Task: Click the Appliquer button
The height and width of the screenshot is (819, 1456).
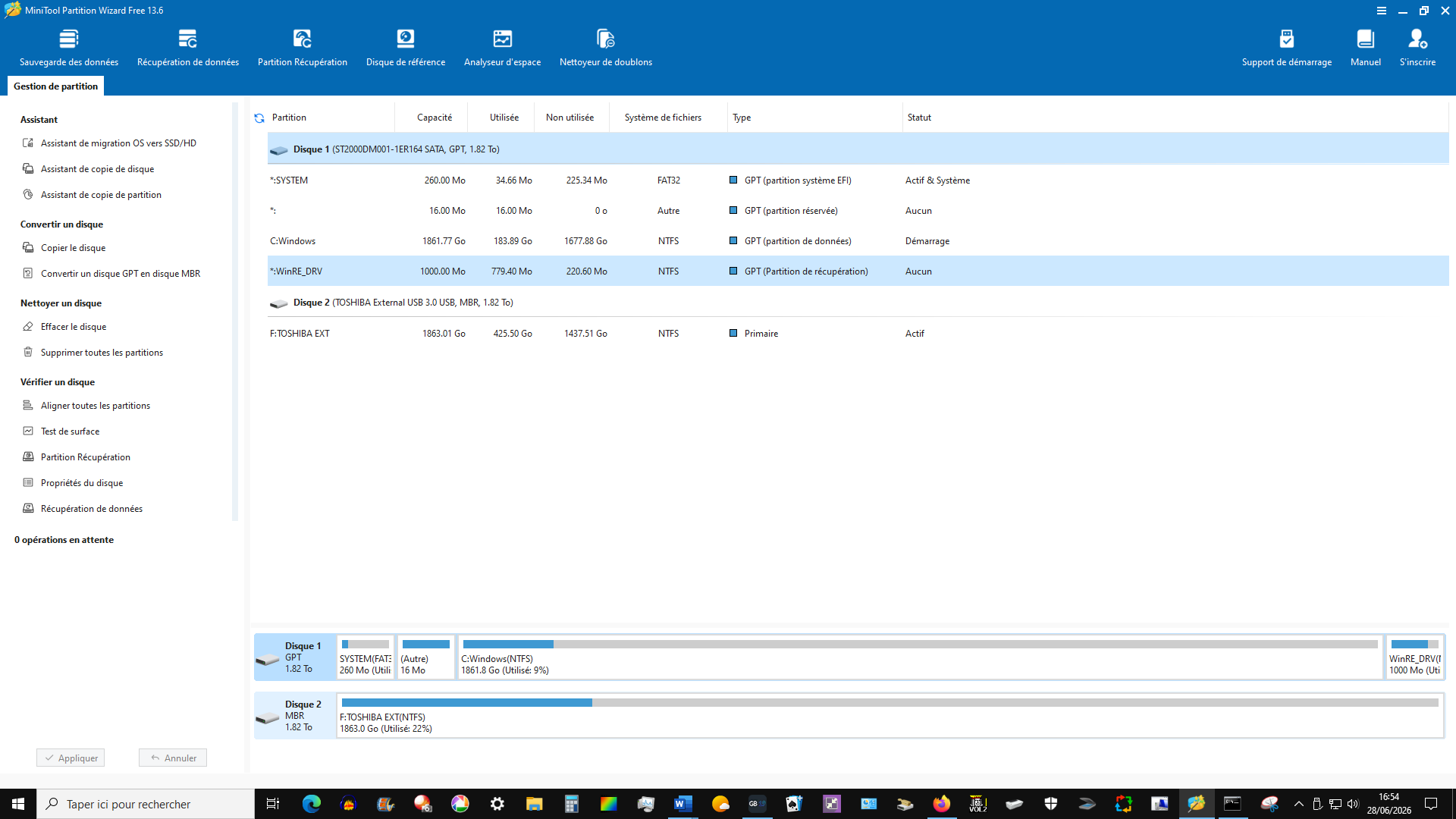Action: 71,758
